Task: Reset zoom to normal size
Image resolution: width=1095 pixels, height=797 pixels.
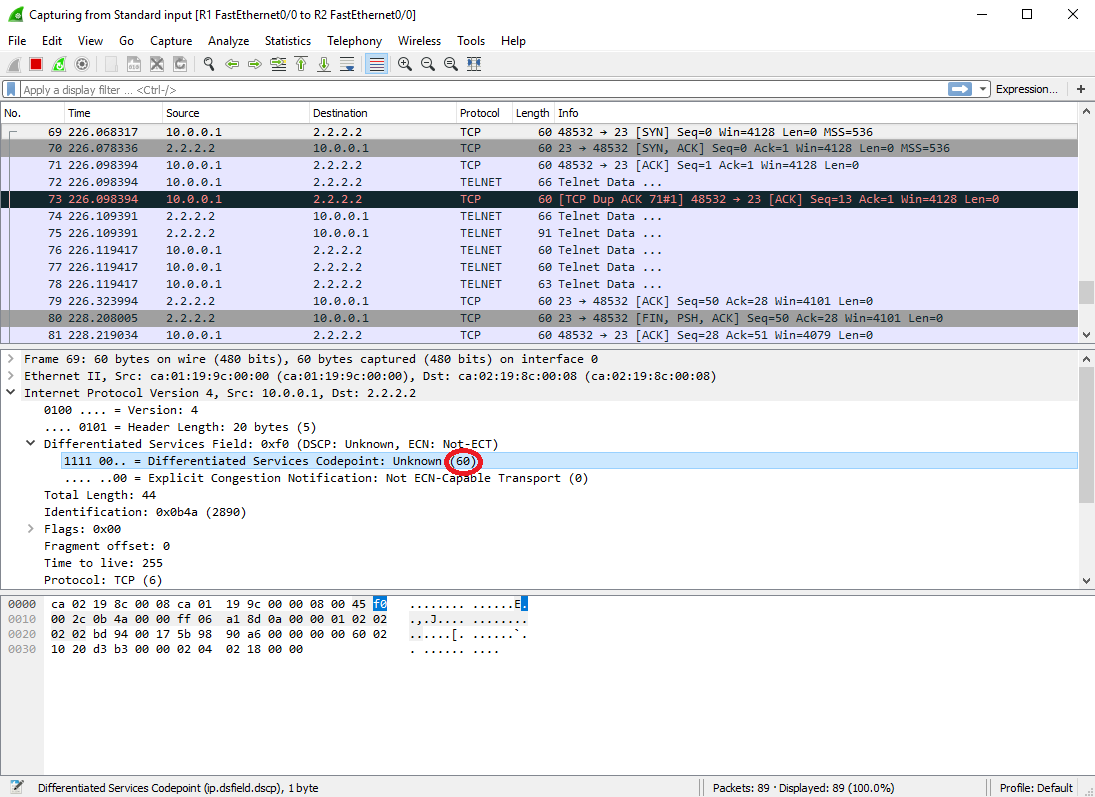Action: 450,63
